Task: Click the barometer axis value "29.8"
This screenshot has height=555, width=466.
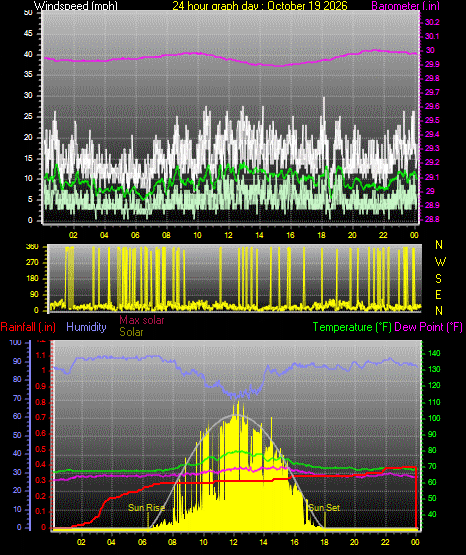Action: [x=432, y=78]
